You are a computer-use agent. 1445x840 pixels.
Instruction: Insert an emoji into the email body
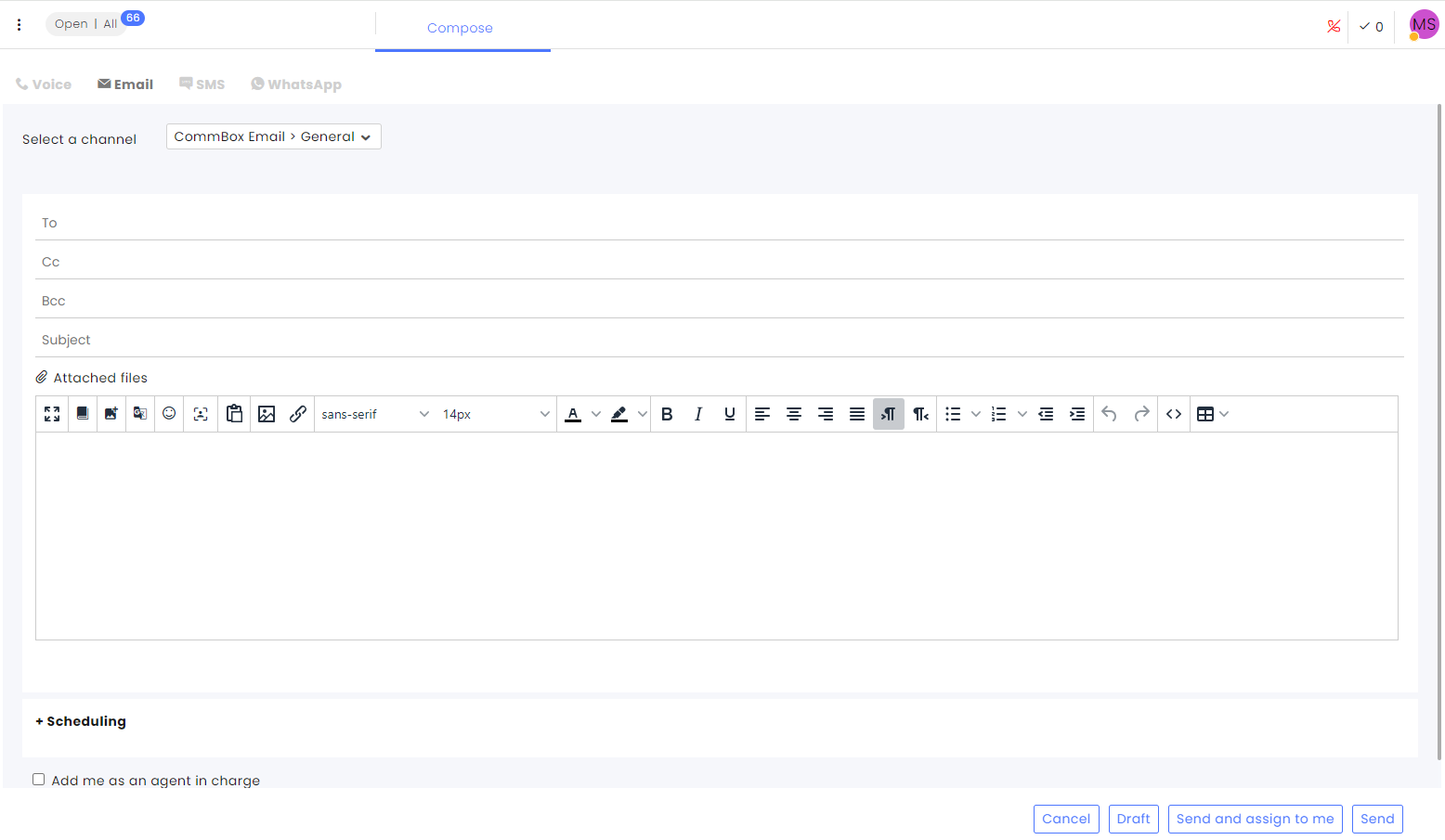(169, 414)
